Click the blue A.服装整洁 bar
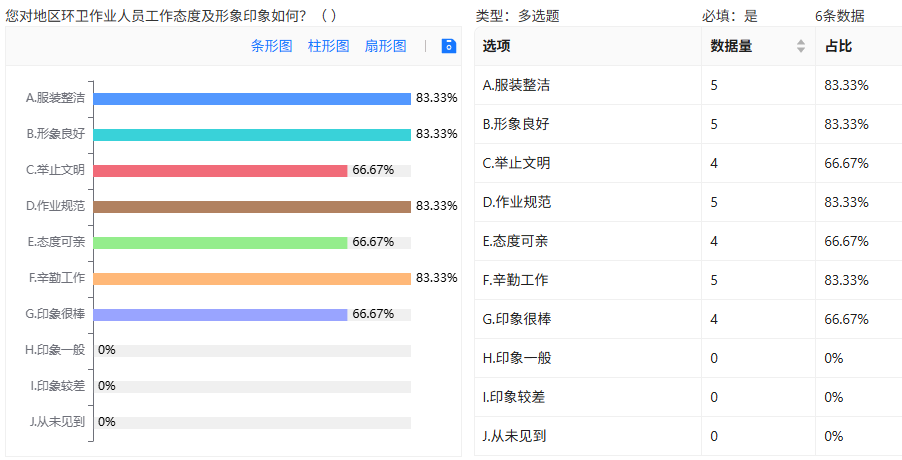The image size is (902, 460). click(252, 98)
